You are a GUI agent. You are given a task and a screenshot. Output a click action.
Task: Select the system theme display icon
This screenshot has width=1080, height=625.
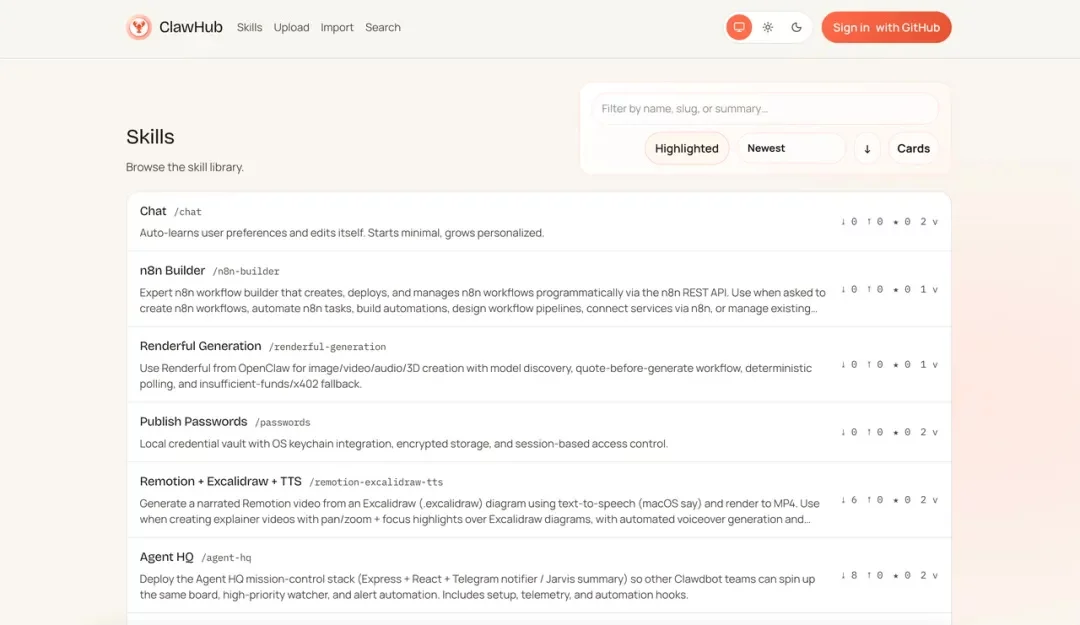tap(738, 27)
